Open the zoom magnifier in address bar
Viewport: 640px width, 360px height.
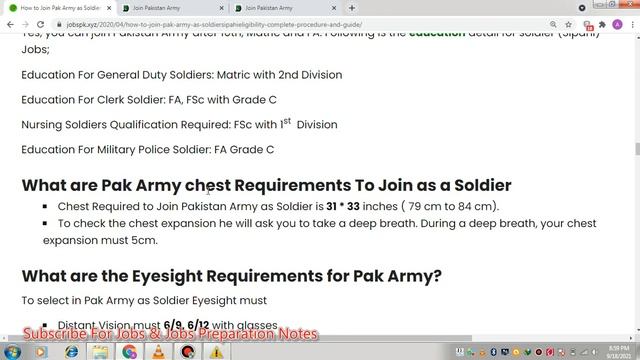click(x=553, y=24)
